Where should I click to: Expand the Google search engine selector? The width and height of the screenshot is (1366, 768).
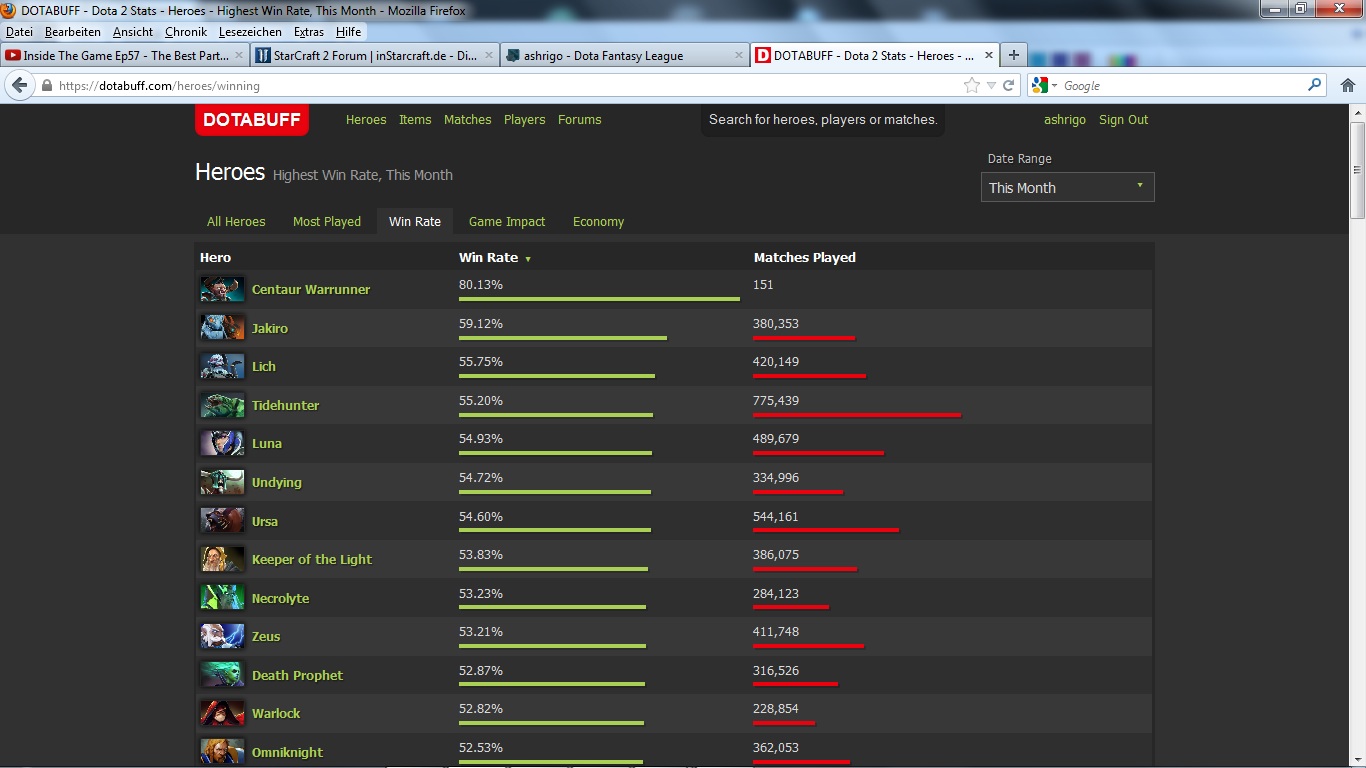coord(1045,86)
